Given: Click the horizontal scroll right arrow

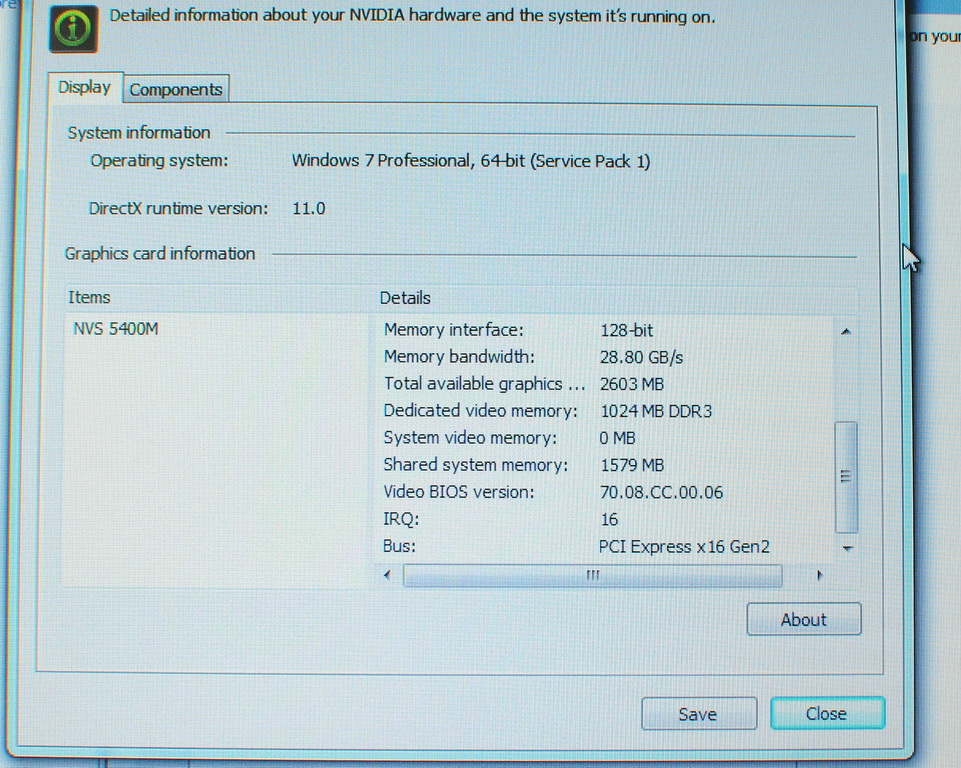Looking at the screenshot, I should [819, 575].
